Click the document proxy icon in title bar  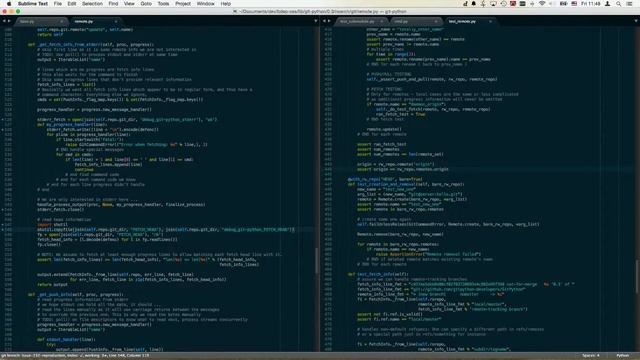coord(235,11)
